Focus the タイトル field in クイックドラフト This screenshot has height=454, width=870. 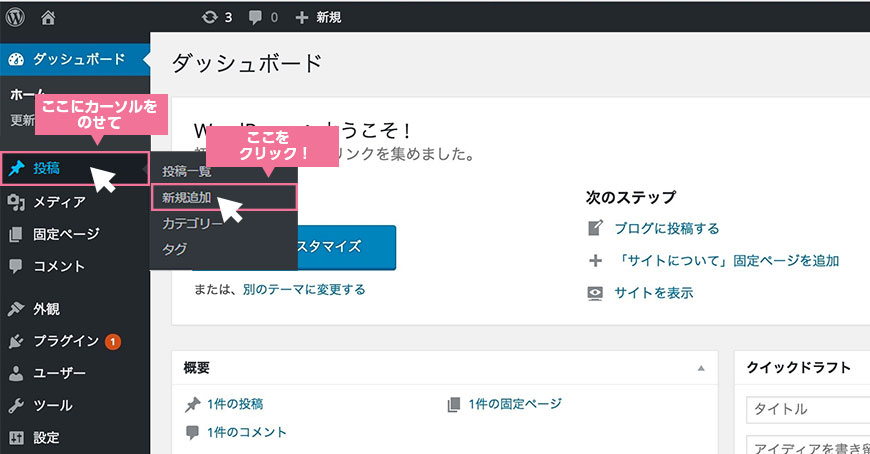[808, 410]
